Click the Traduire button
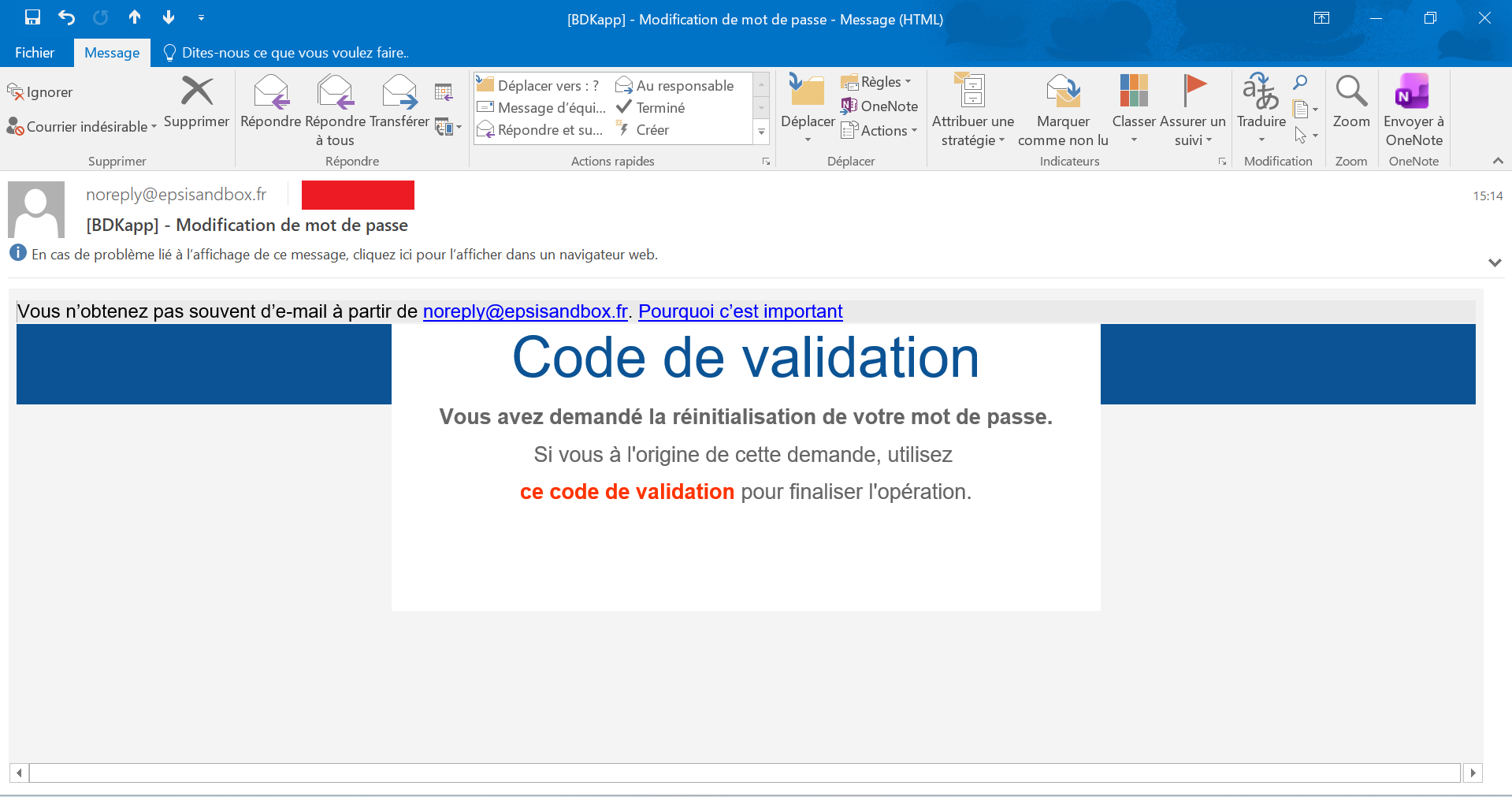The image size is (1512, 797). 1261,109
